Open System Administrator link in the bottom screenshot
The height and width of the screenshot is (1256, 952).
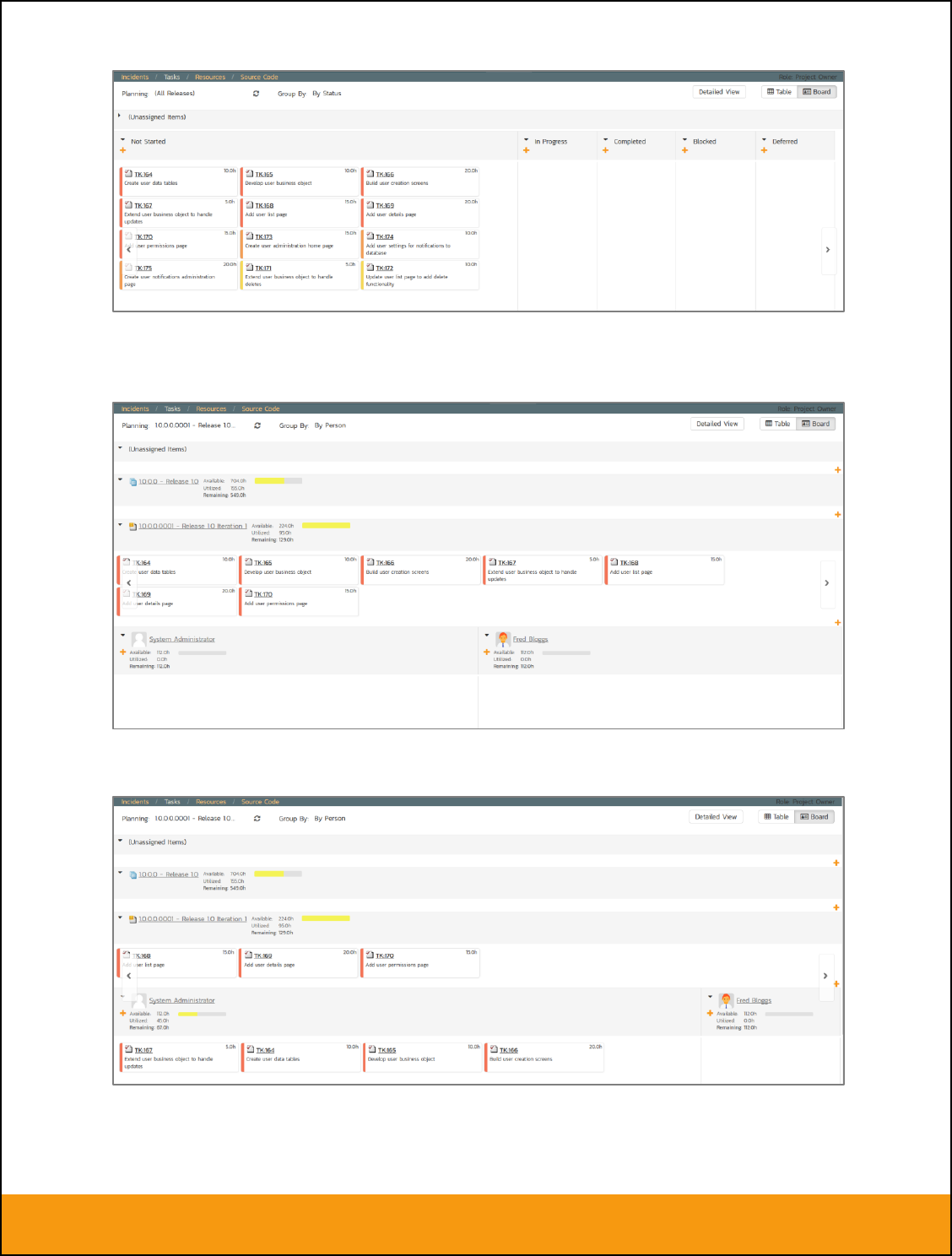[182, 1000]
